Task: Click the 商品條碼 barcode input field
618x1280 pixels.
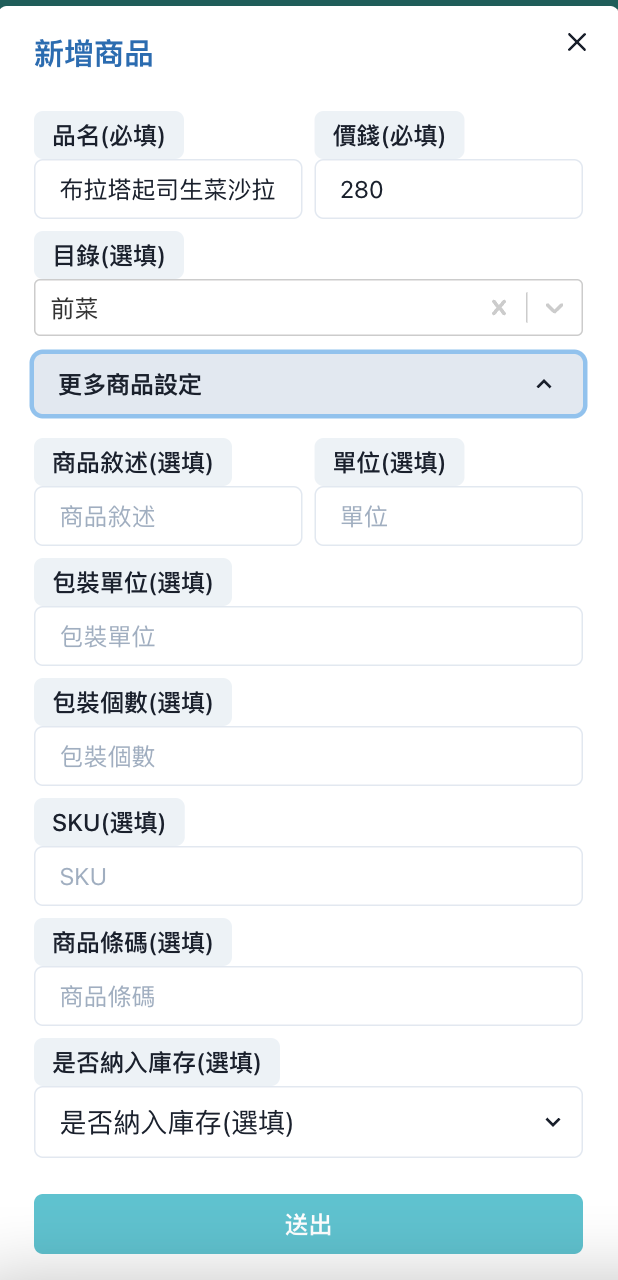Action: coord(308,996)
